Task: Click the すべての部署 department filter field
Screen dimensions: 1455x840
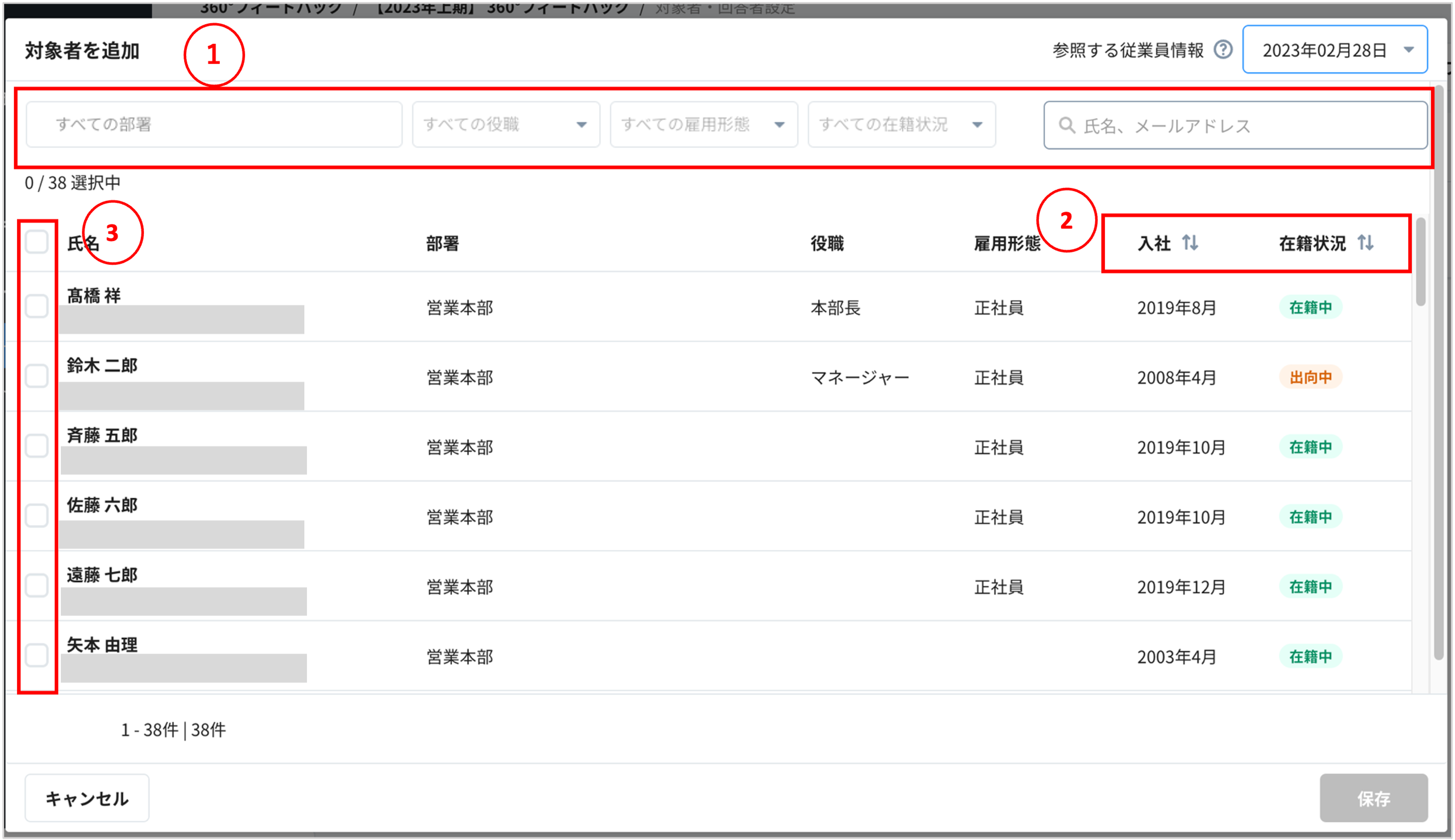Action: [214, 125]
